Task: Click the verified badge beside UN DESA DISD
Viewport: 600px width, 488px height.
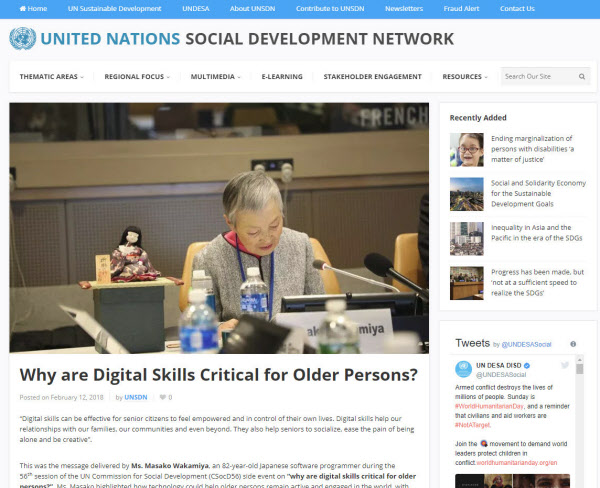Action: tap(527, 366)
